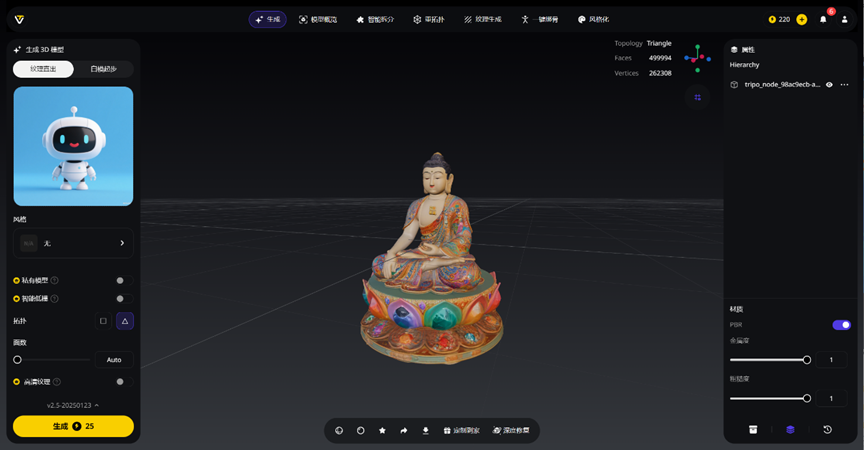The height and width of the screenshot is (450, 864).
Task: Click the metalness slider handle
Action: [807, 360]
